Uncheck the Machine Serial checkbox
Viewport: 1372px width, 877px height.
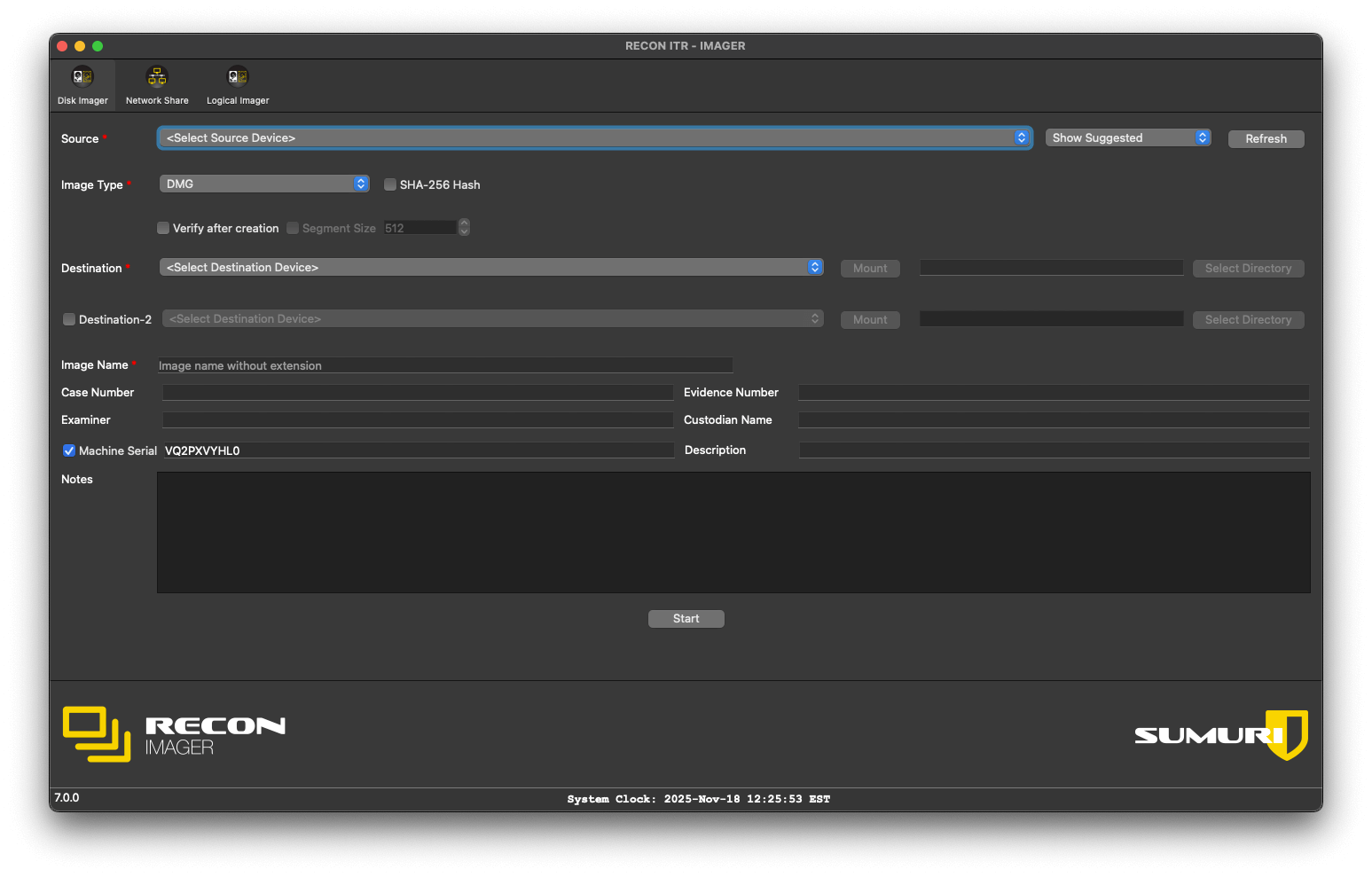69,451
